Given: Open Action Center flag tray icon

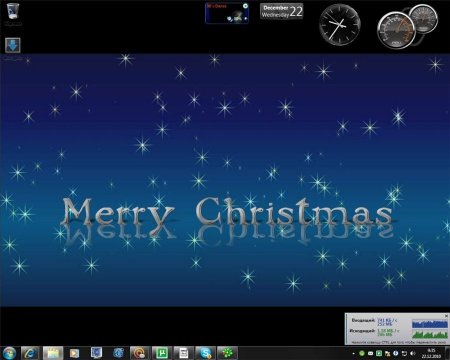Looking at the screenshot, I should click(387, 353).
